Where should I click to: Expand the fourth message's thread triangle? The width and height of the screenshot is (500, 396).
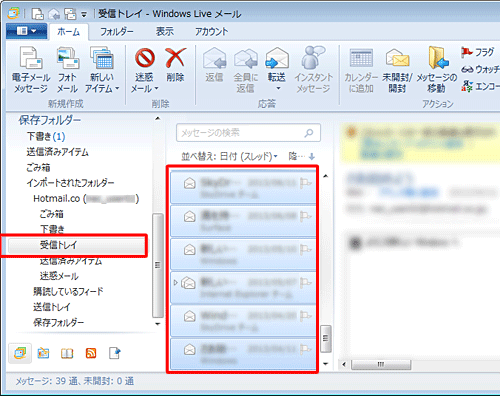click(176, 283)
